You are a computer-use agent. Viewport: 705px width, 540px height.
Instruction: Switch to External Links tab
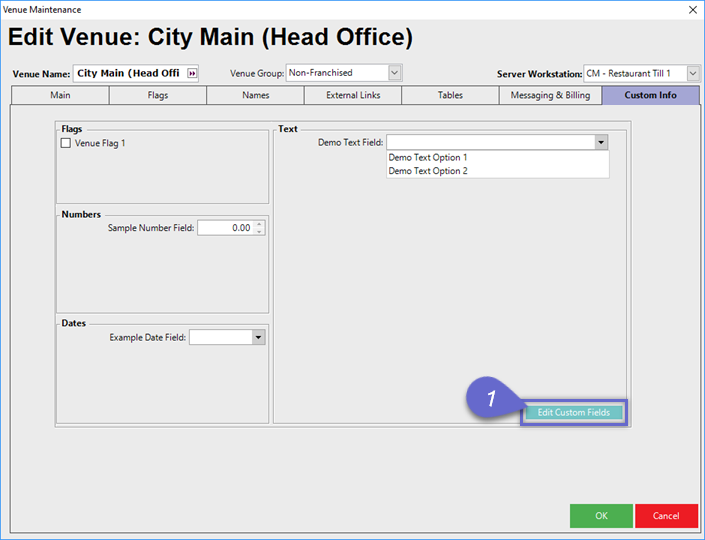(353, 96)
